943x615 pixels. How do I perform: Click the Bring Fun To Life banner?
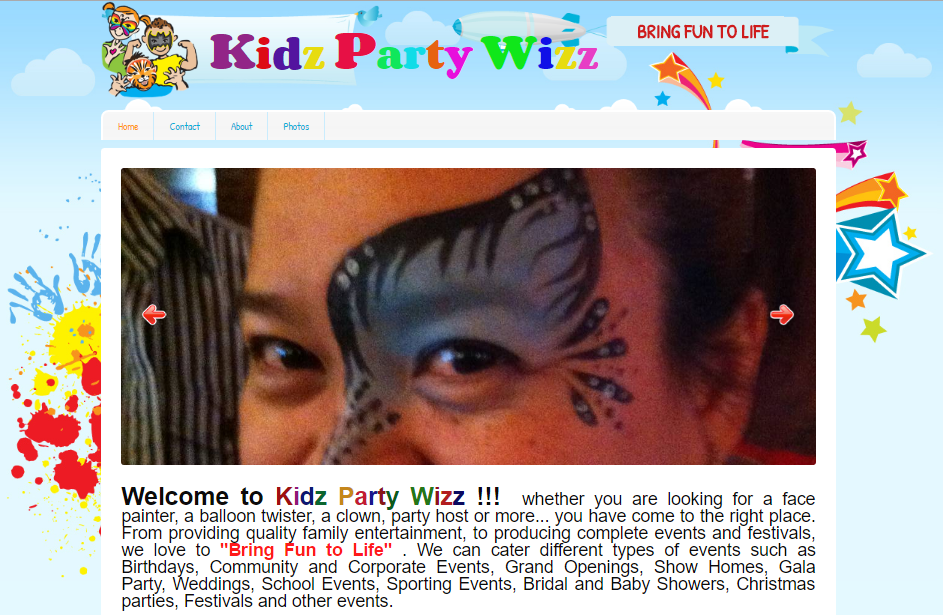click(x=702, y=32)
